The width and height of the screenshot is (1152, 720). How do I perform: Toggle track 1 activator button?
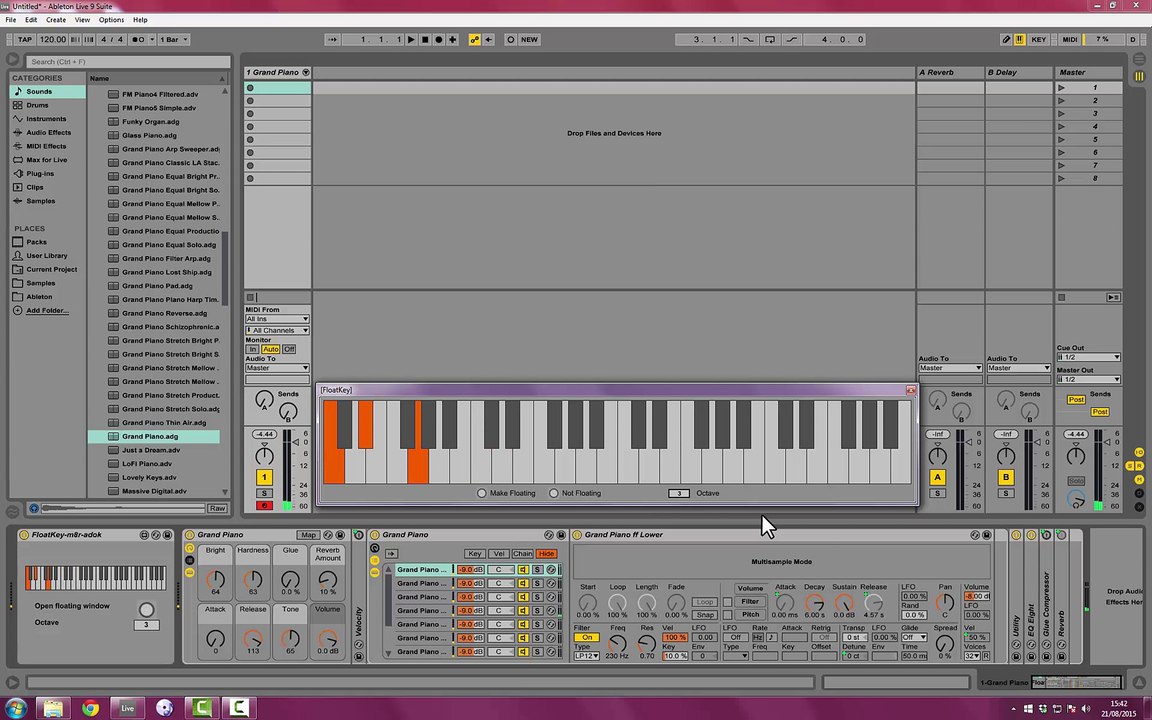pyautogui.click(x=264, y=478)
